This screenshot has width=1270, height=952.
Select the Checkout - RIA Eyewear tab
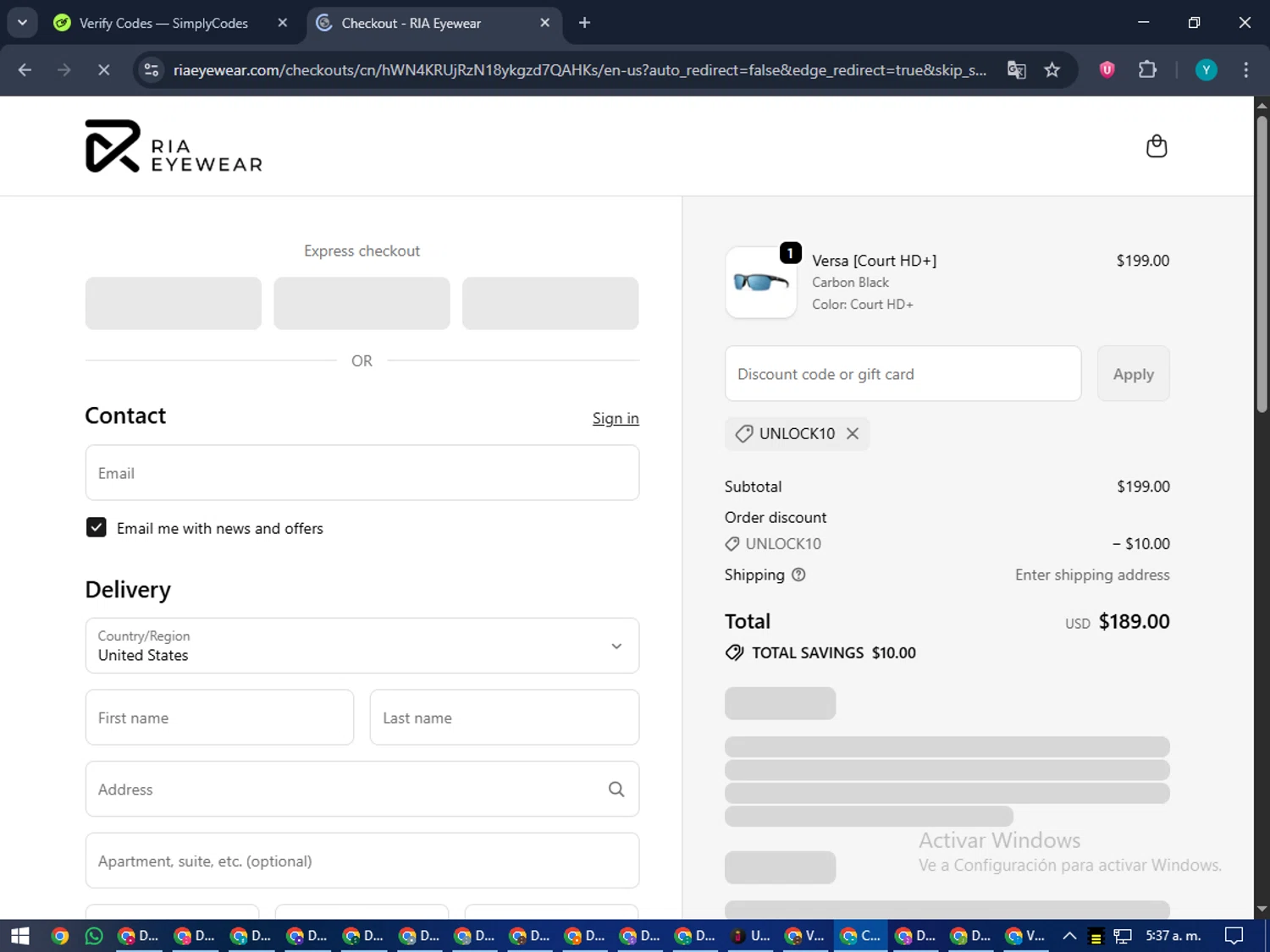coord(411,23)
